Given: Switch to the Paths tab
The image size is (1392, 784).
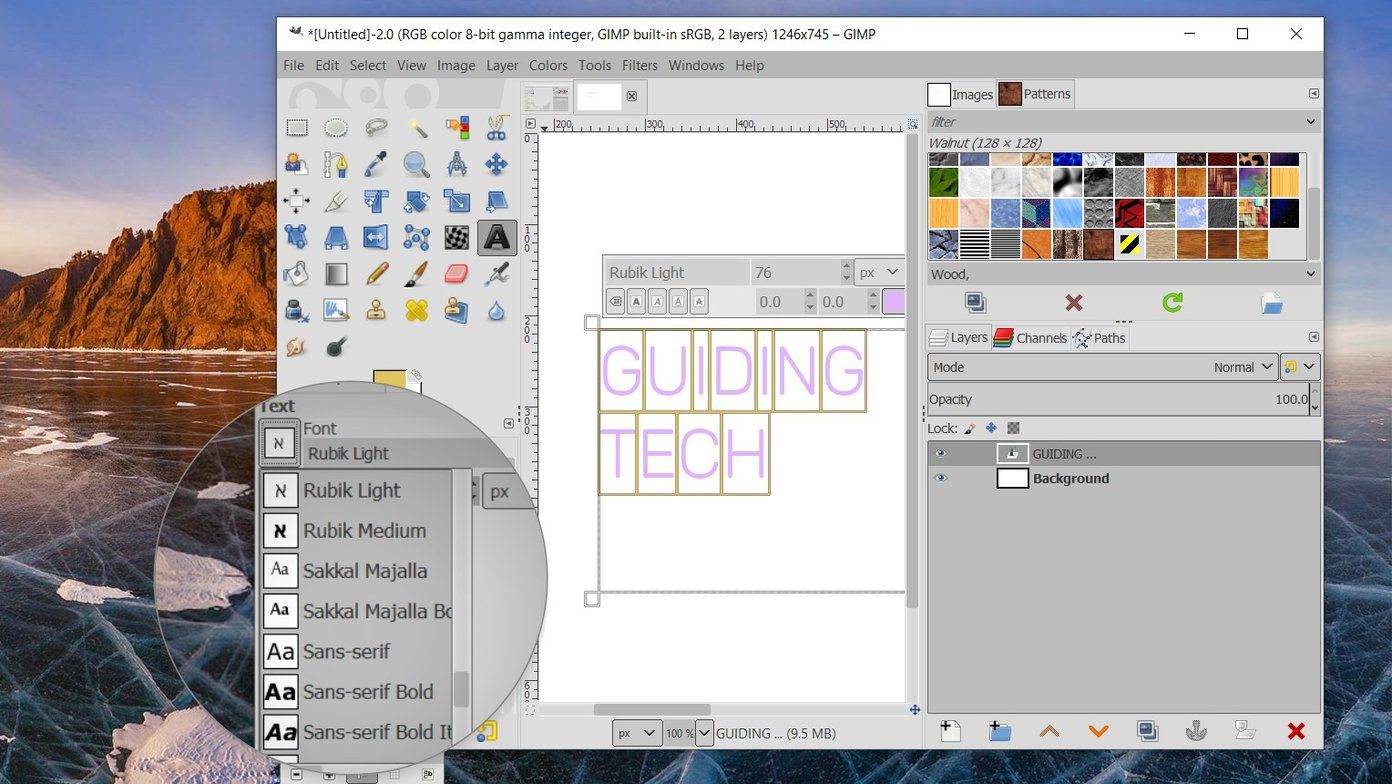Looking at the screenshot, I should [1099, 338].
